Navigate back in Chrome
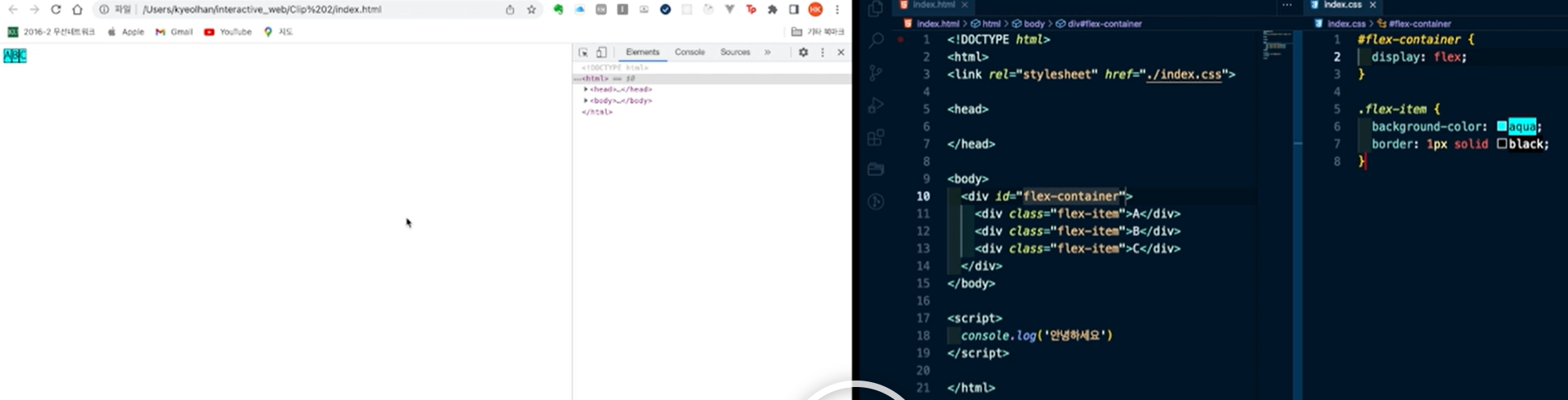Viewport: 1568px width, 400px height. (x=13, y=10)
